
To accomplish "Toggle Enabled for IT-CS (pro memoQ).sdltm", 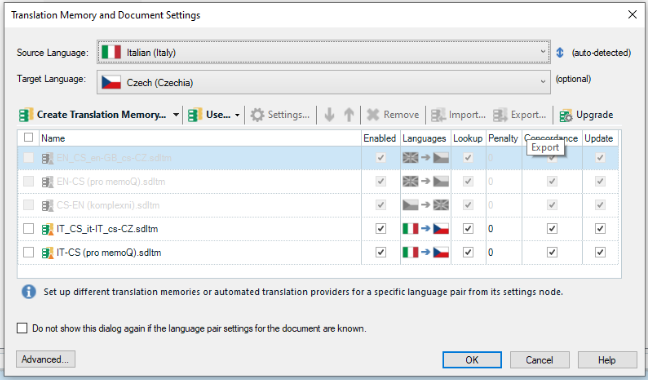I will (x=381, y=252).
